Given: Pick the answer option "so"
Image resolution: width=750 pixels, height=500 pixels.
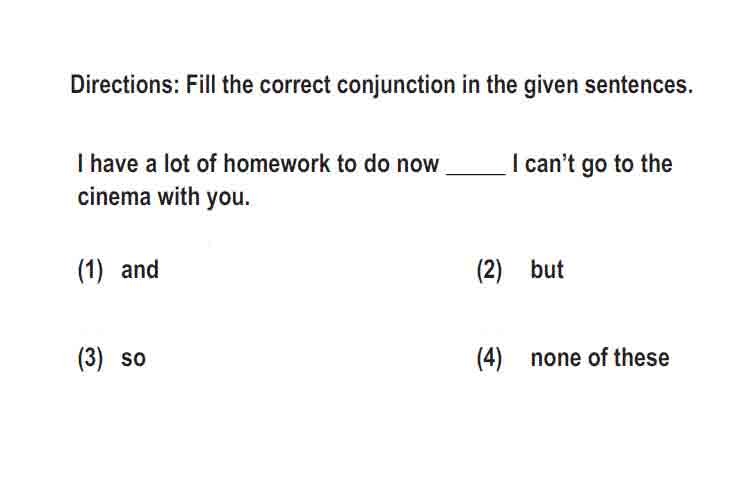Looking at the screenshot, I should 133,358.
